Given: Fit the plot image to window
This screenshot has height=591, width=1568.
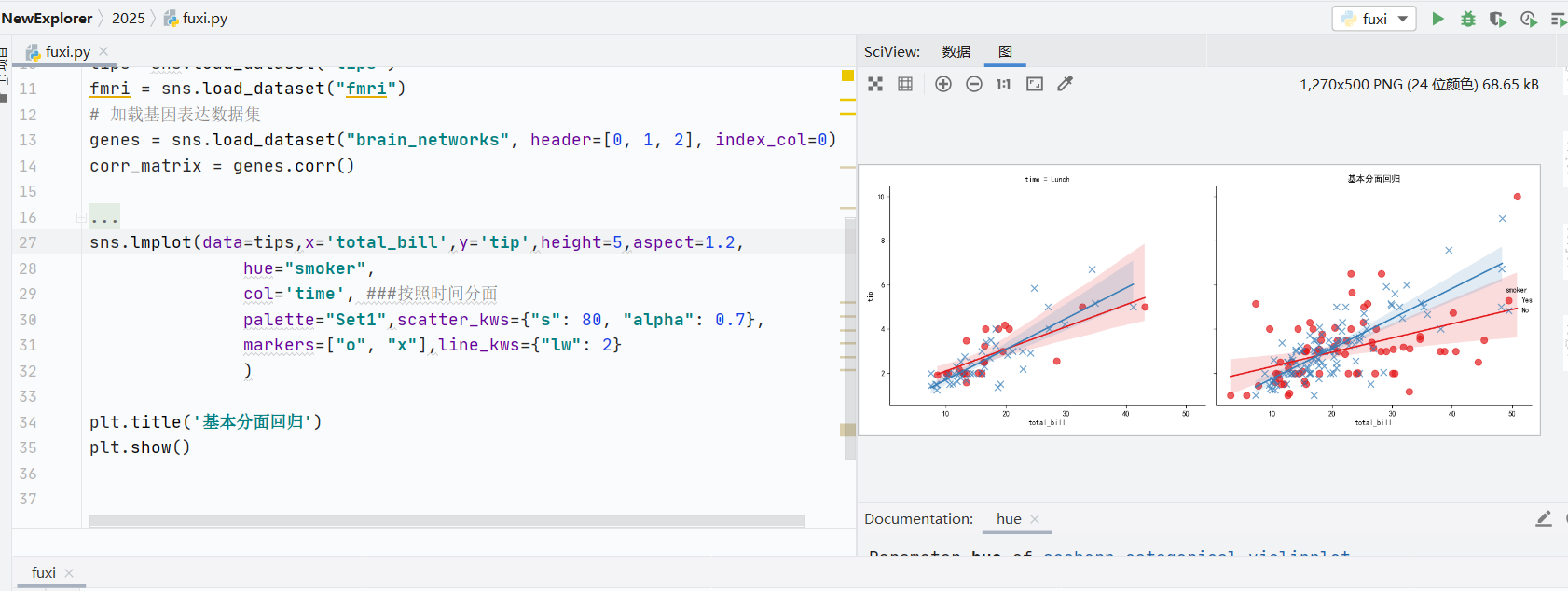Looking at the screenshot, I should click(1035, 84).
